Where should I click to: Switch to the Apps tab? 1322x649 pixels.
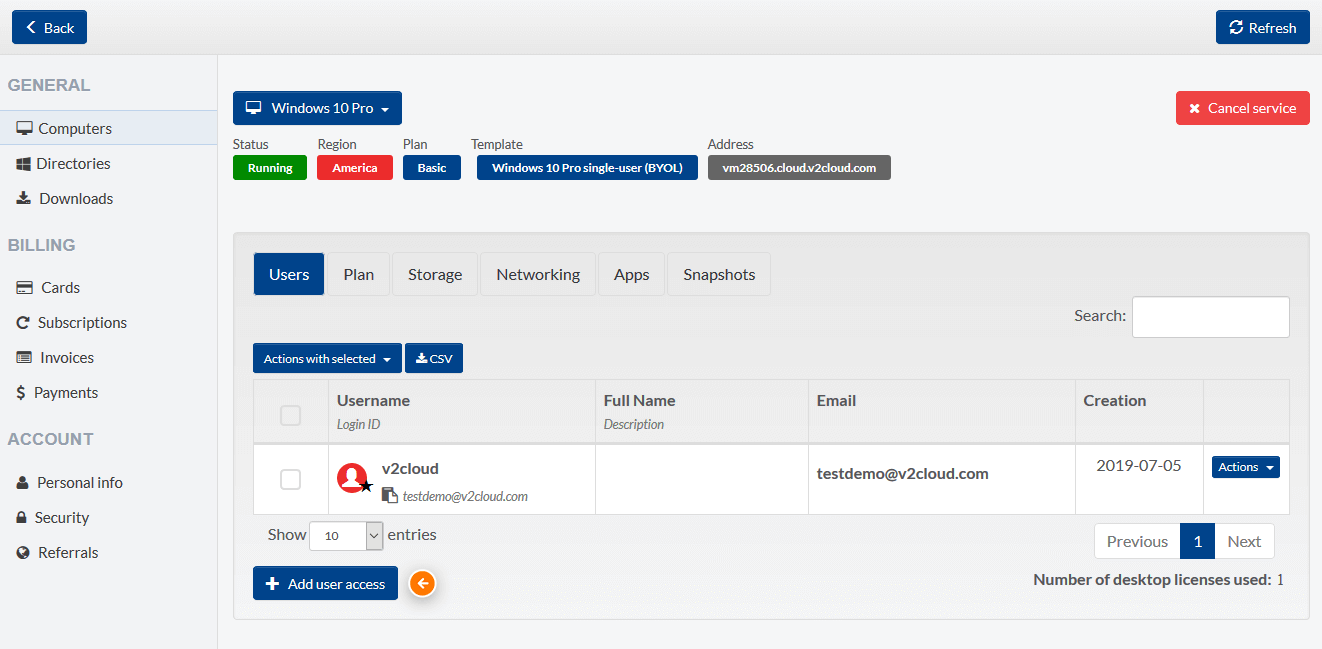[x=632, y=274]
